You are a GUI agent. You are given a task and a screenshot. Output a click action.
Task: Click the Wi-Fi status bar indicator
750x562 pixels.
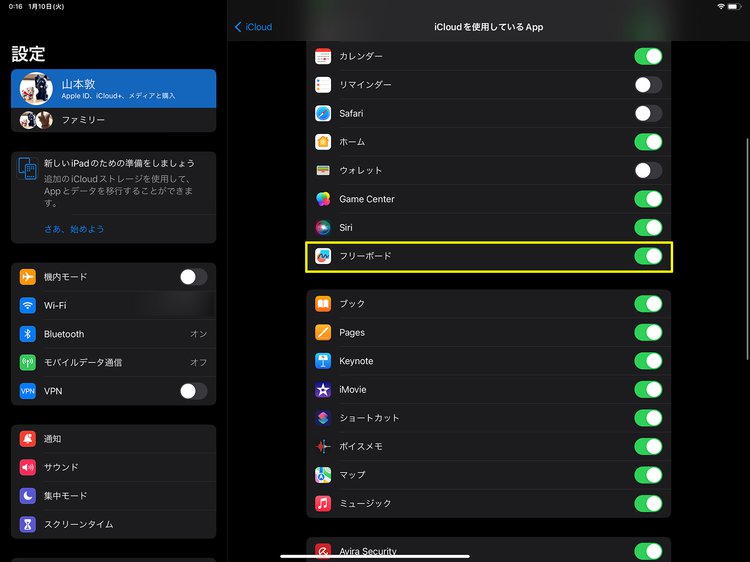721,7
